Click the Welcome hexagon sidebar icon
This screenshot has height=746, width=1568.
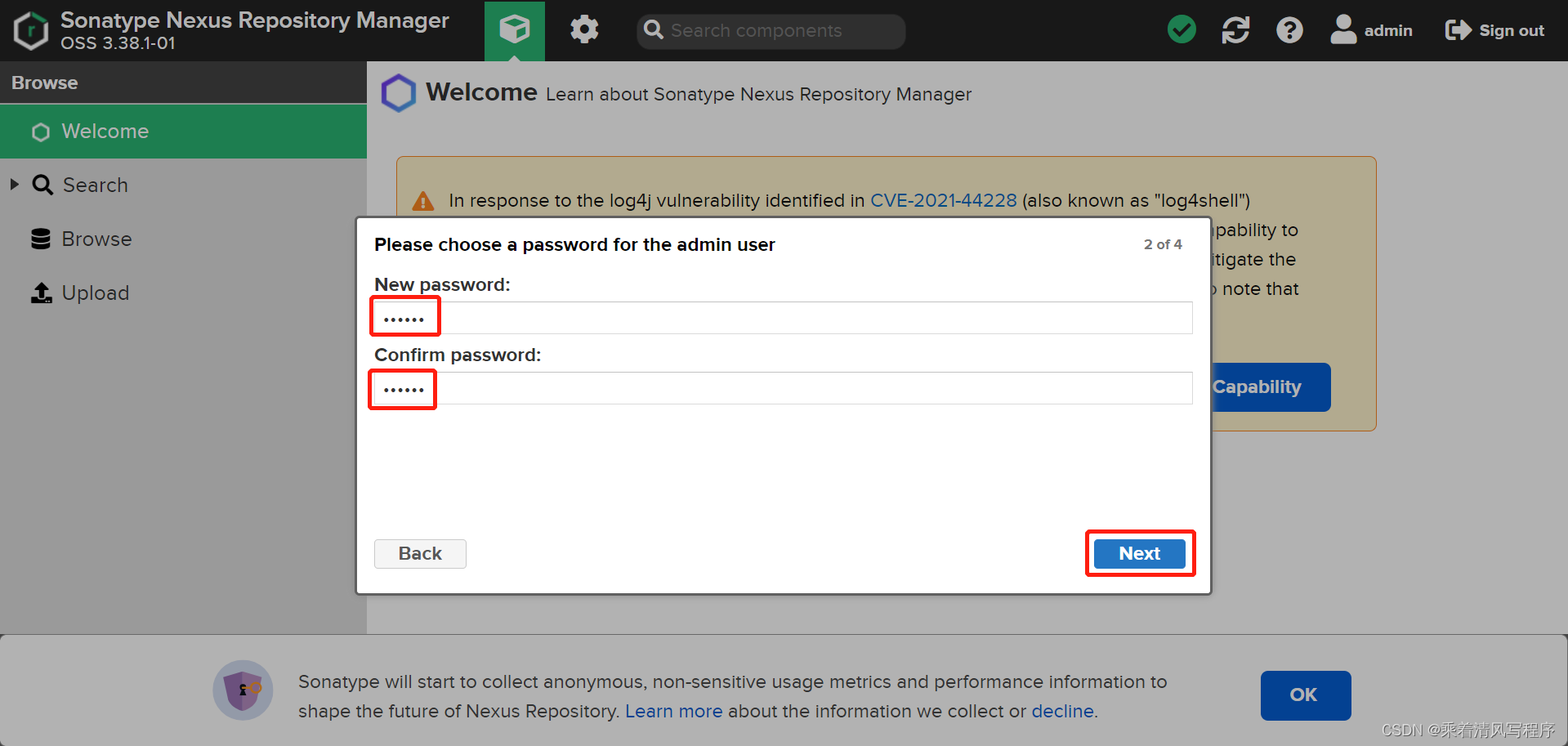(x=41, y=132)
